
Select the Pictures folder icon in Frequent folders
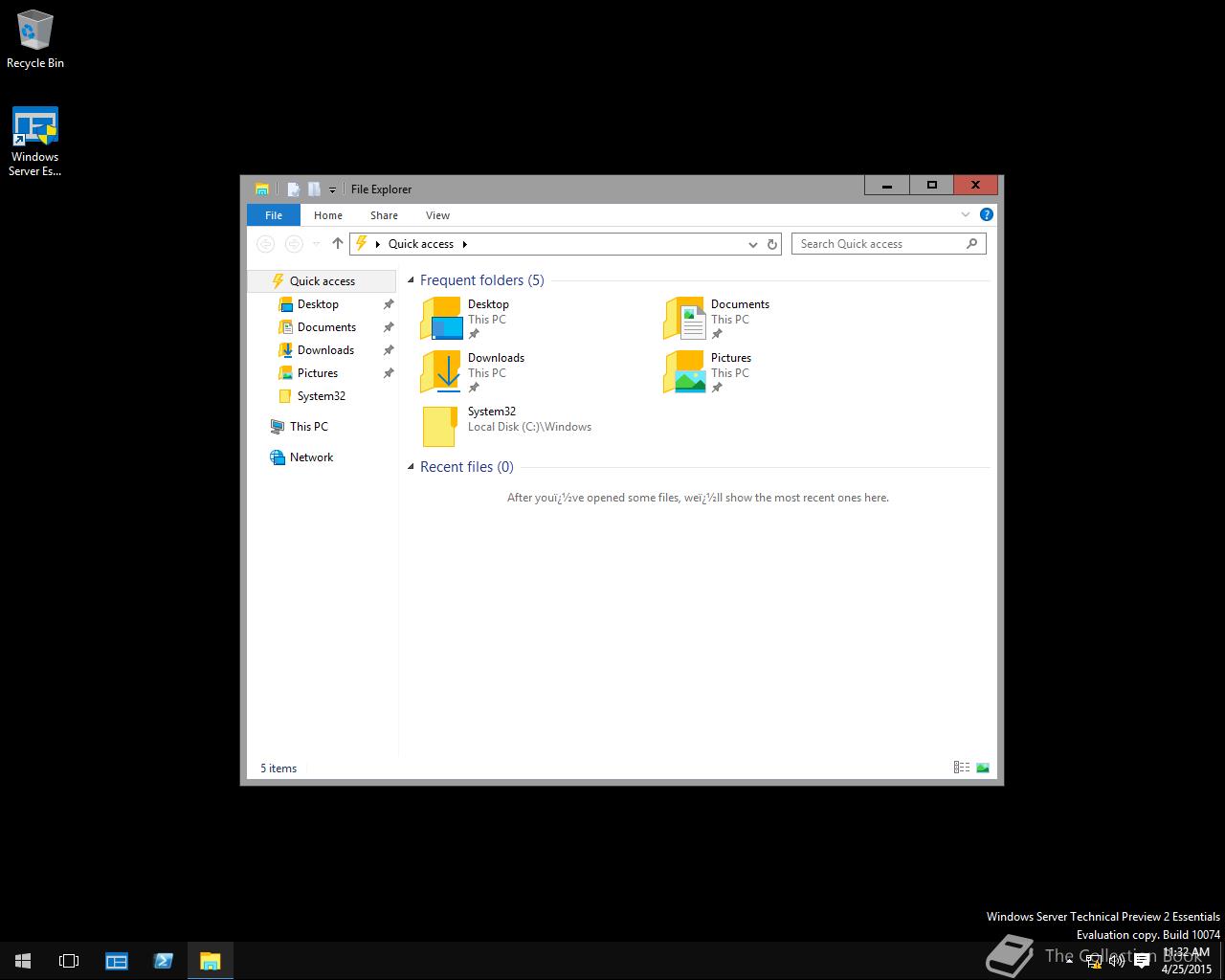pos(684,372)
